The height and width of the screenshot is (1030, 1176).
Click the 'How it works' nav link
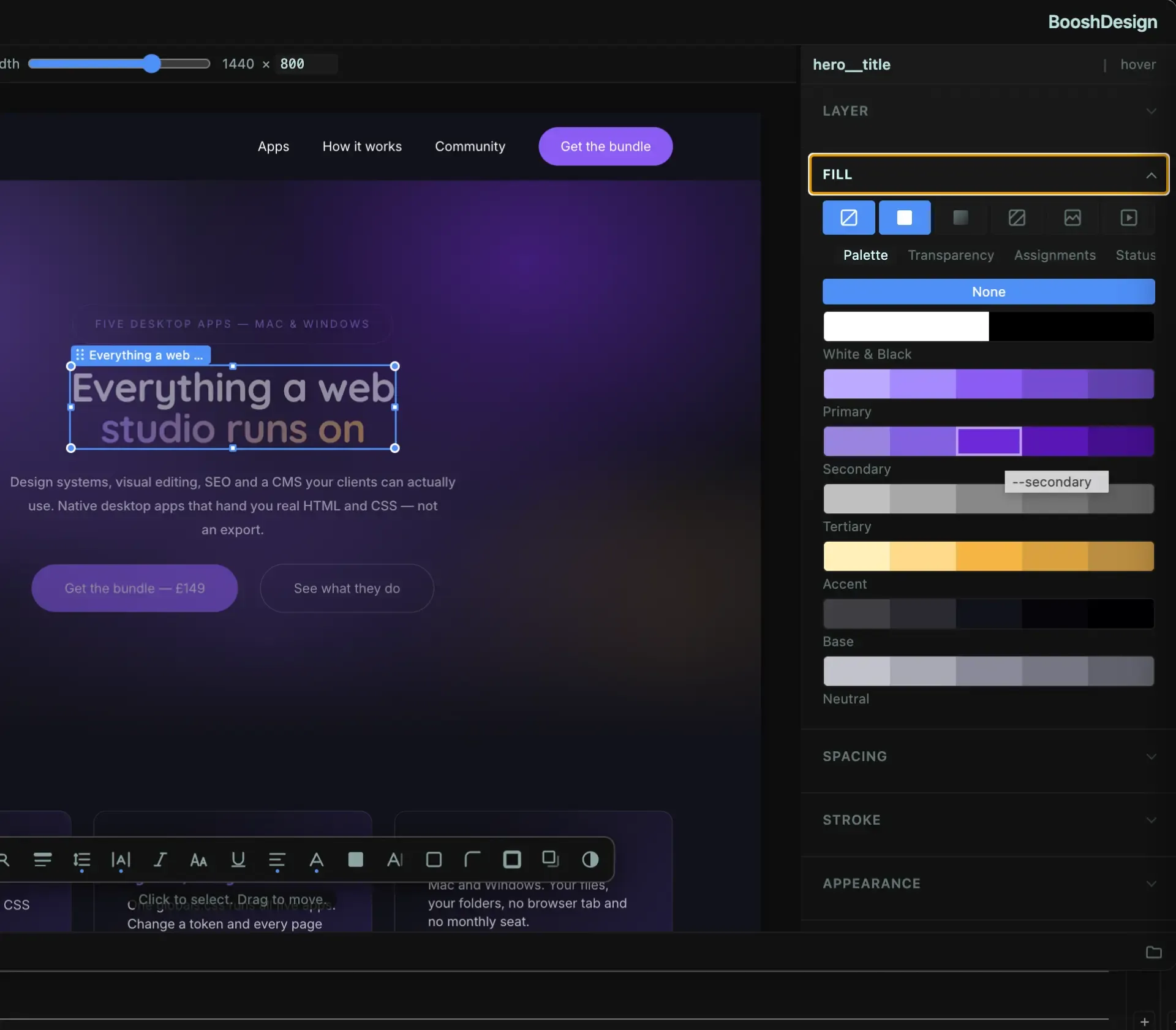pyautogui.click(x=362, y=146)
